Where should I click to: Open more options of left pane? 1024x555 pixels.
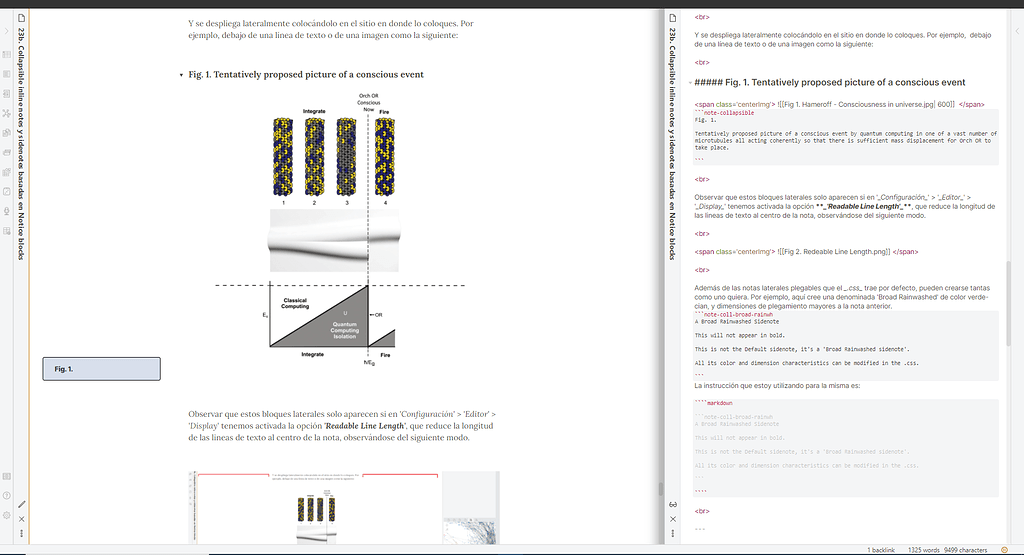[22, 533]
